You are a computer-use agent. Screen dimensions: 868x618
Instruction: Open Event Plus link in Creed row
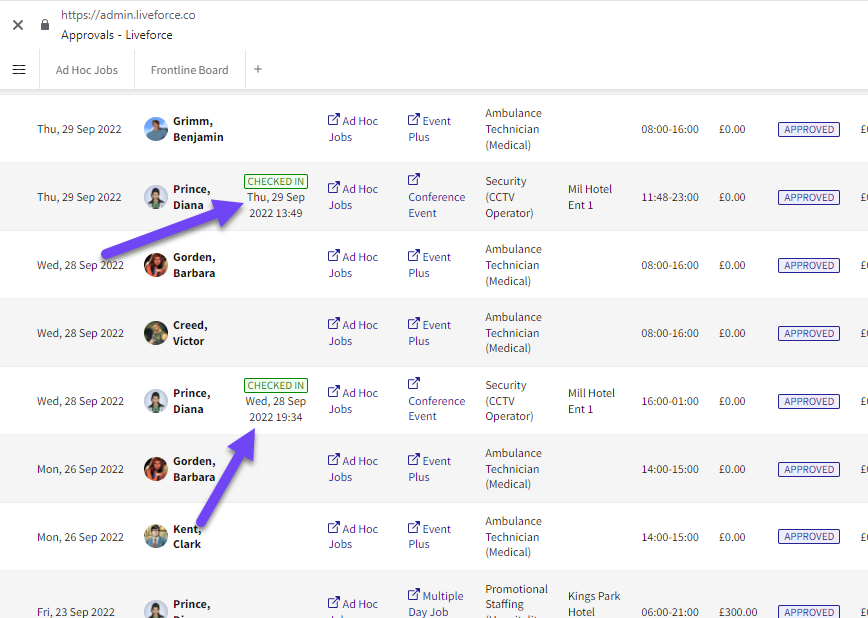pos(429,333)
